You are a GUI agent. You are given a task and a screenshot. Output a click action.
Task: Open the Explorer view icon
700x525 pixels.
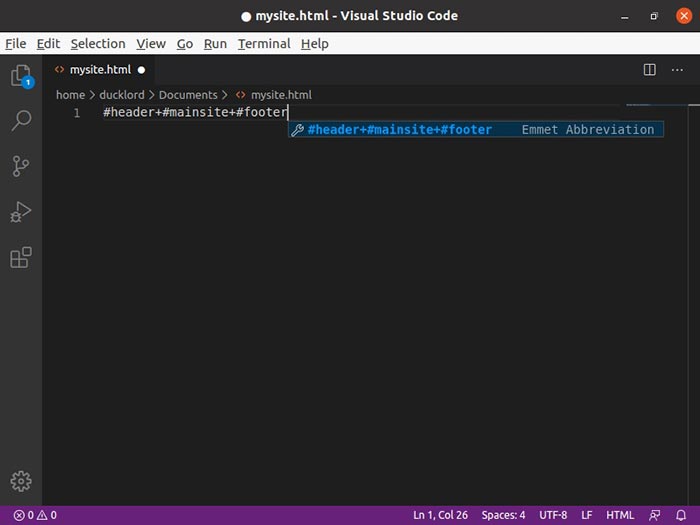point(20,76)
